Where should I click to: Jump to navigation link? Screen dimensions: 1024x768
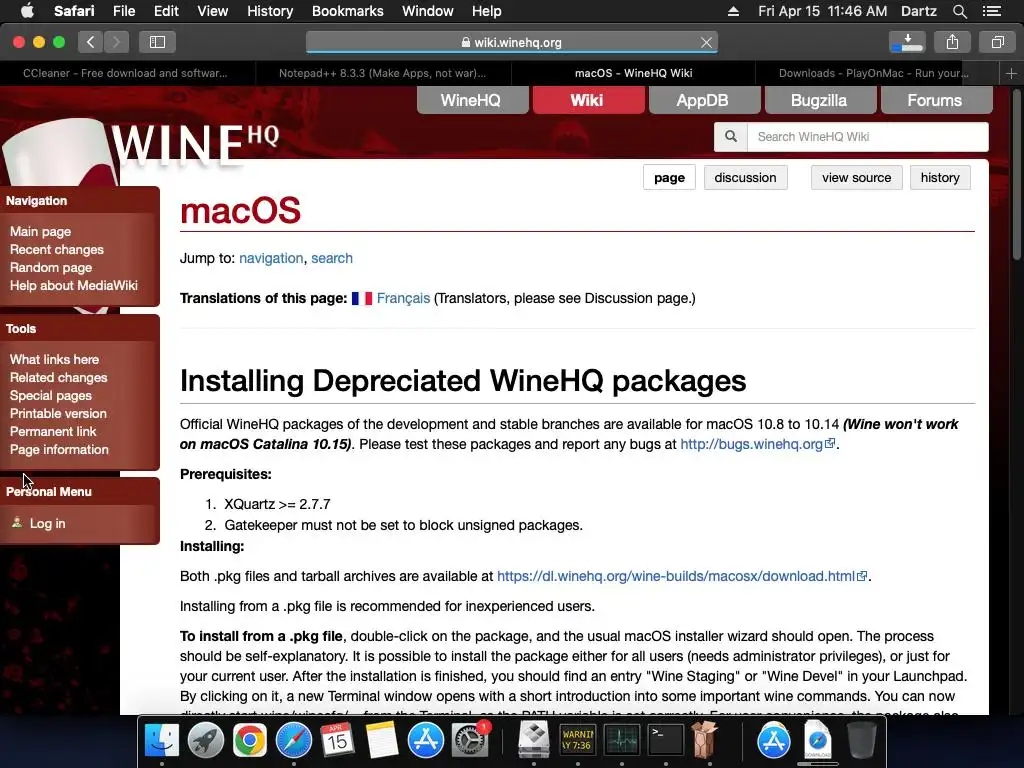[x=271, y=258]
